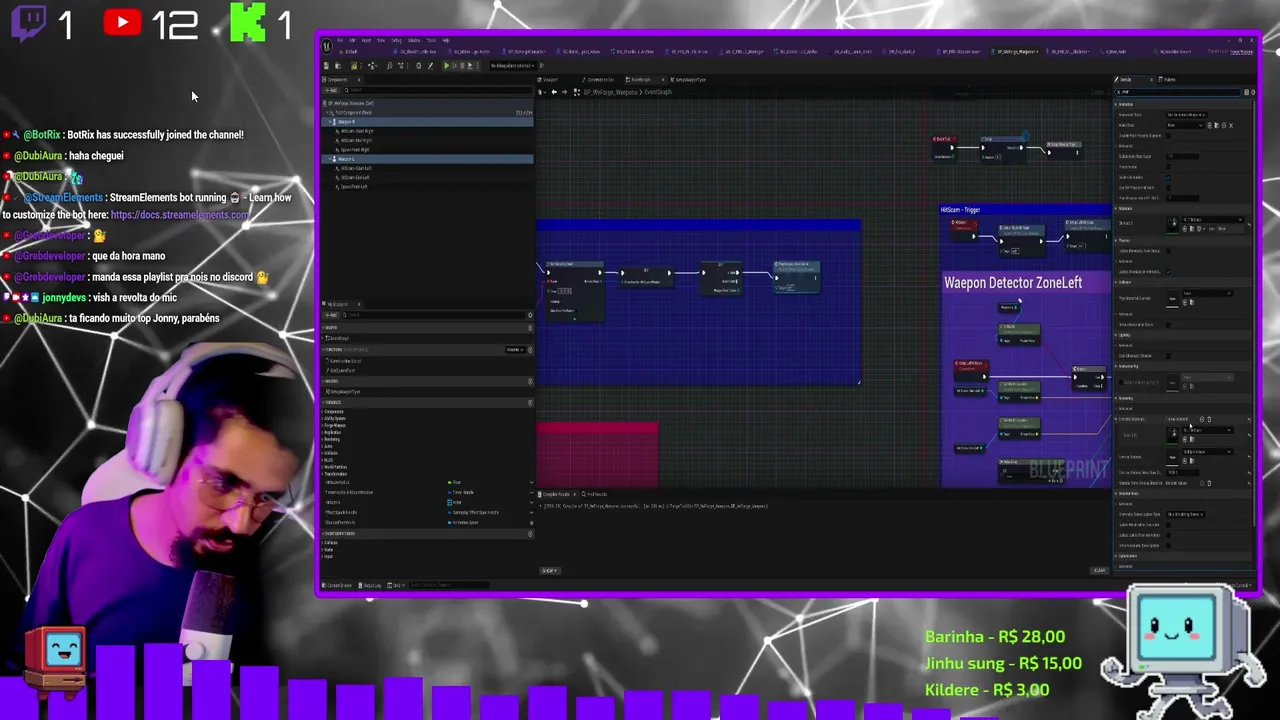Click the Stop simulation toolbar icon
Viewport: 1280px width, 720px height.
point(462,65)
